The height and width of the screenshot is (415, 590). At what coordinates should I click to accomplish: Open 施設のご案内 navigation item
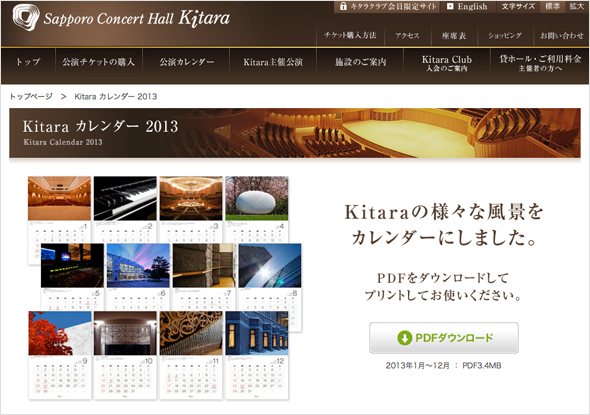point(360,62)
